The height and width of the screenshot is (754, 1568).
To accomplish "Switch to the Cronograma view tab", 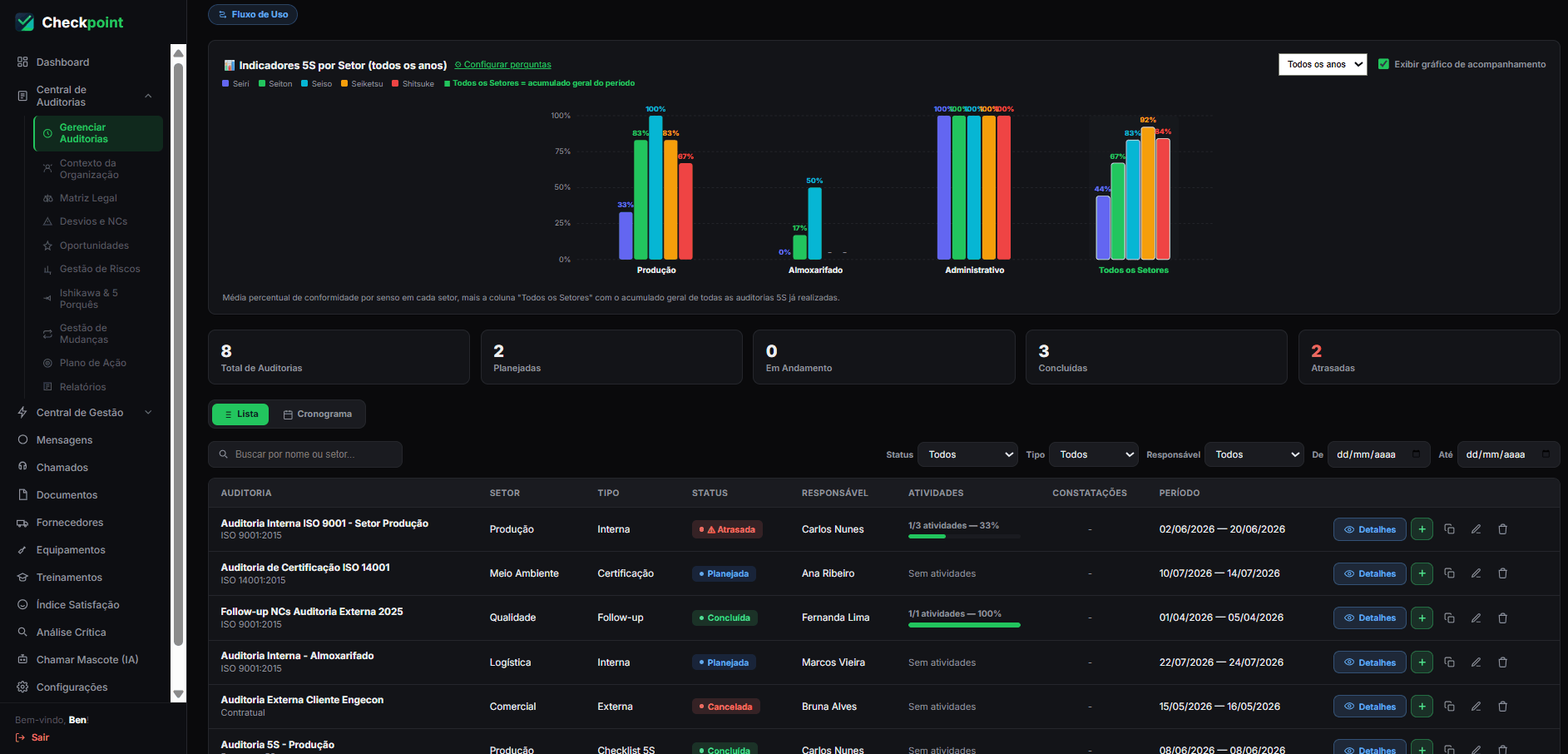I will (x=317, y=414).
